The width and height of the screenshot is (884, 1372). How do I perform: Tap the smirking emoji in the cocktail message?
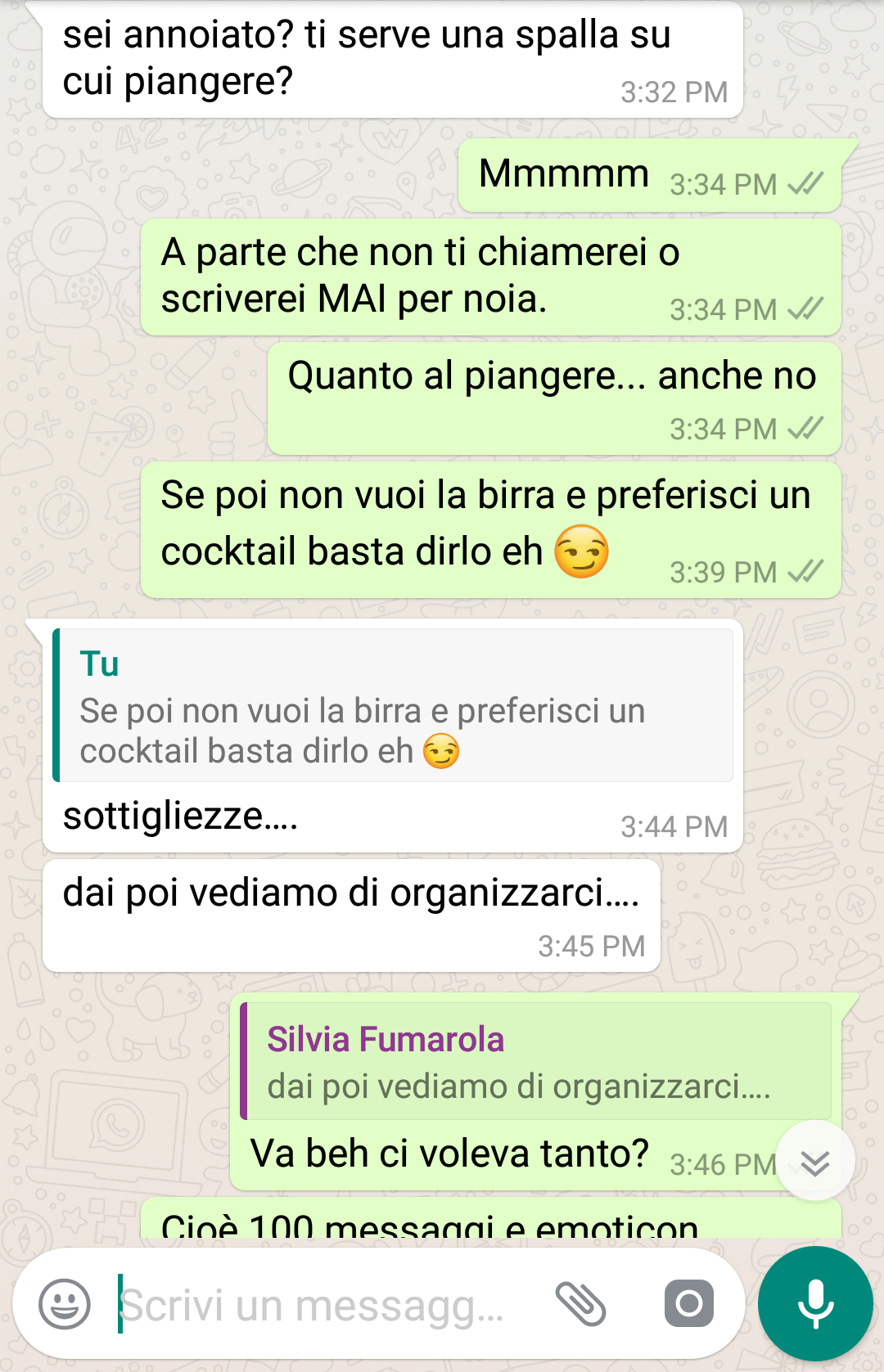coord(581,551)
